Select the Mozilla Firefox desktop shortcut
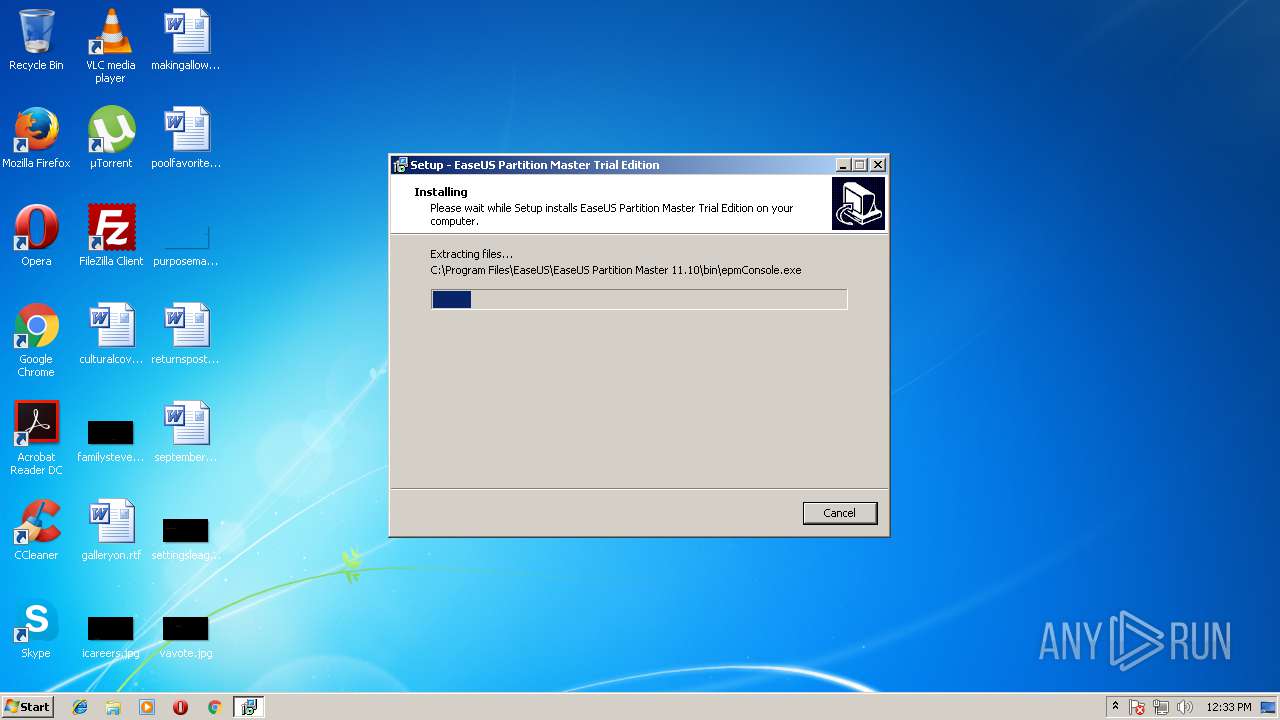The height and width of the screenshot is (720, 1280). point(36,138)
